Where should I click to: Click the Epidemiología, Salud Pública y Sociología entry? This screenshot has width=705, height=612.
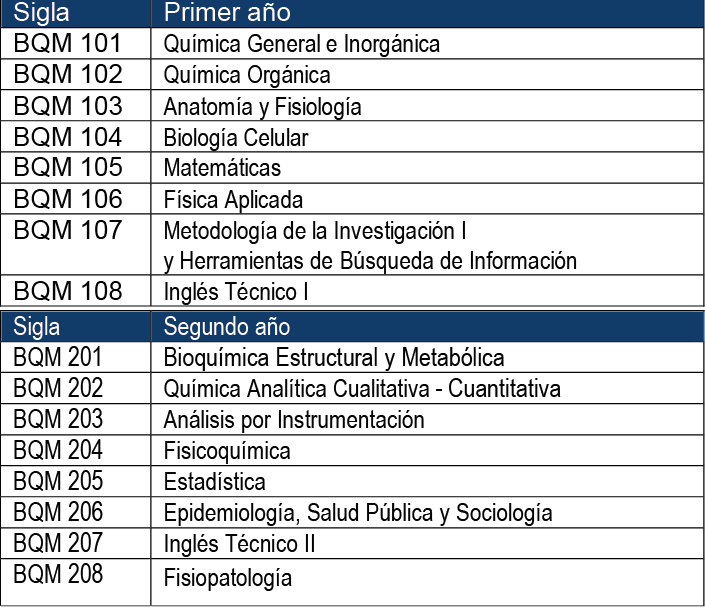[358, 514]
